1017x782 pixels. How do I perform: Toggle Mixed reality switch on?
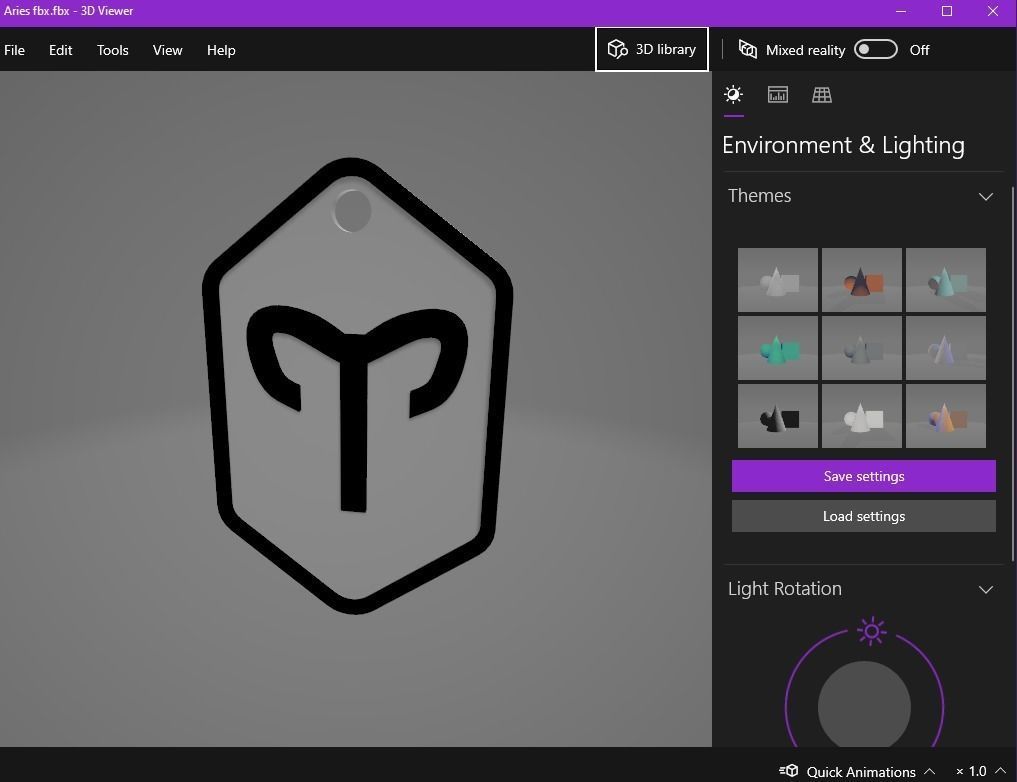click(x=876, y=49)
